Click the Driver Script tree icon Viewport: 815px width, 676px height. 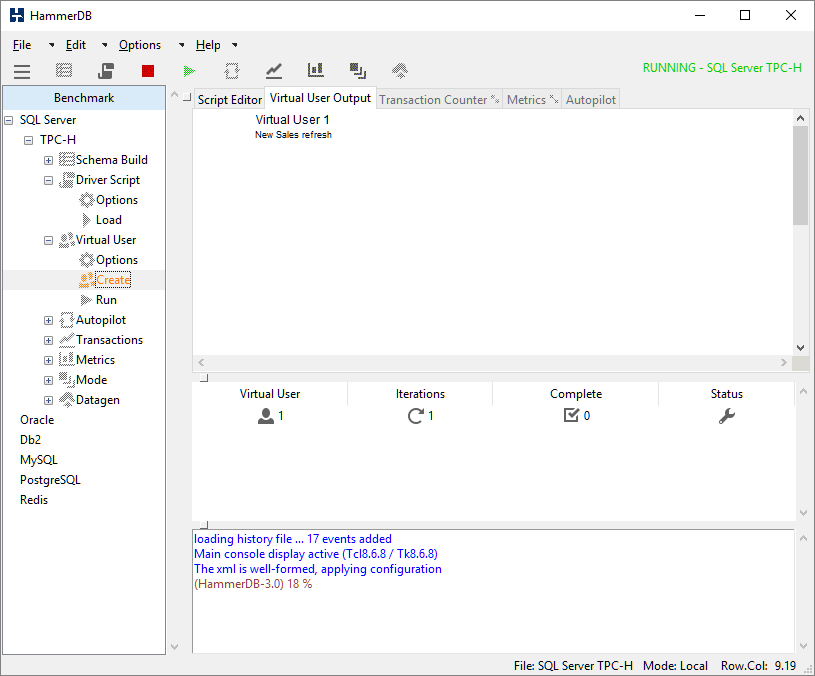point(67,180)
